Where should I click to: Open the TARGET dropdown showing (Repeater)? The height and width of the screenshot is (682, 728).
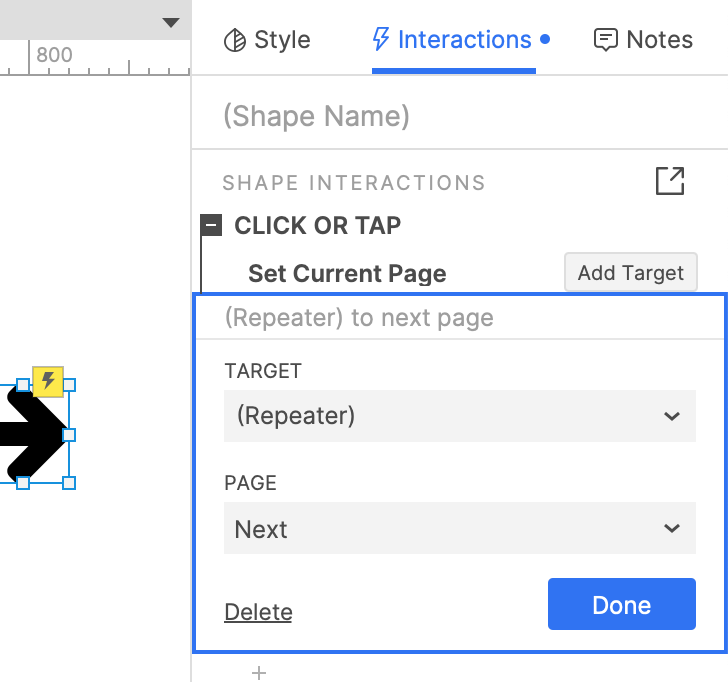tap(459, 416)
